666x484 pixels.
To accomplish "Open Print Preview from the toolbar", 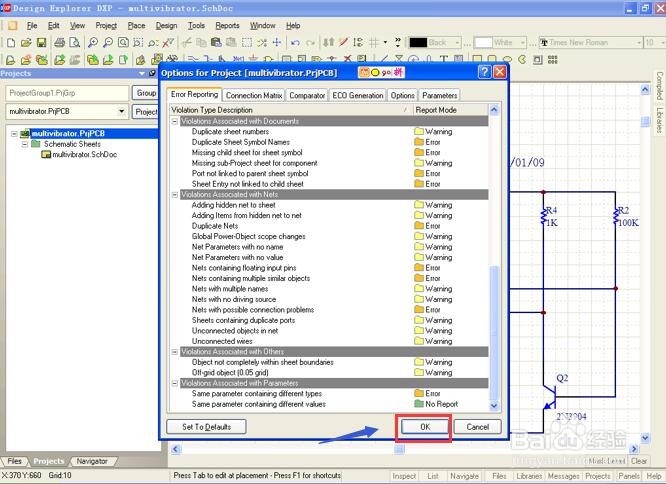I will click(x=74, y=42).
